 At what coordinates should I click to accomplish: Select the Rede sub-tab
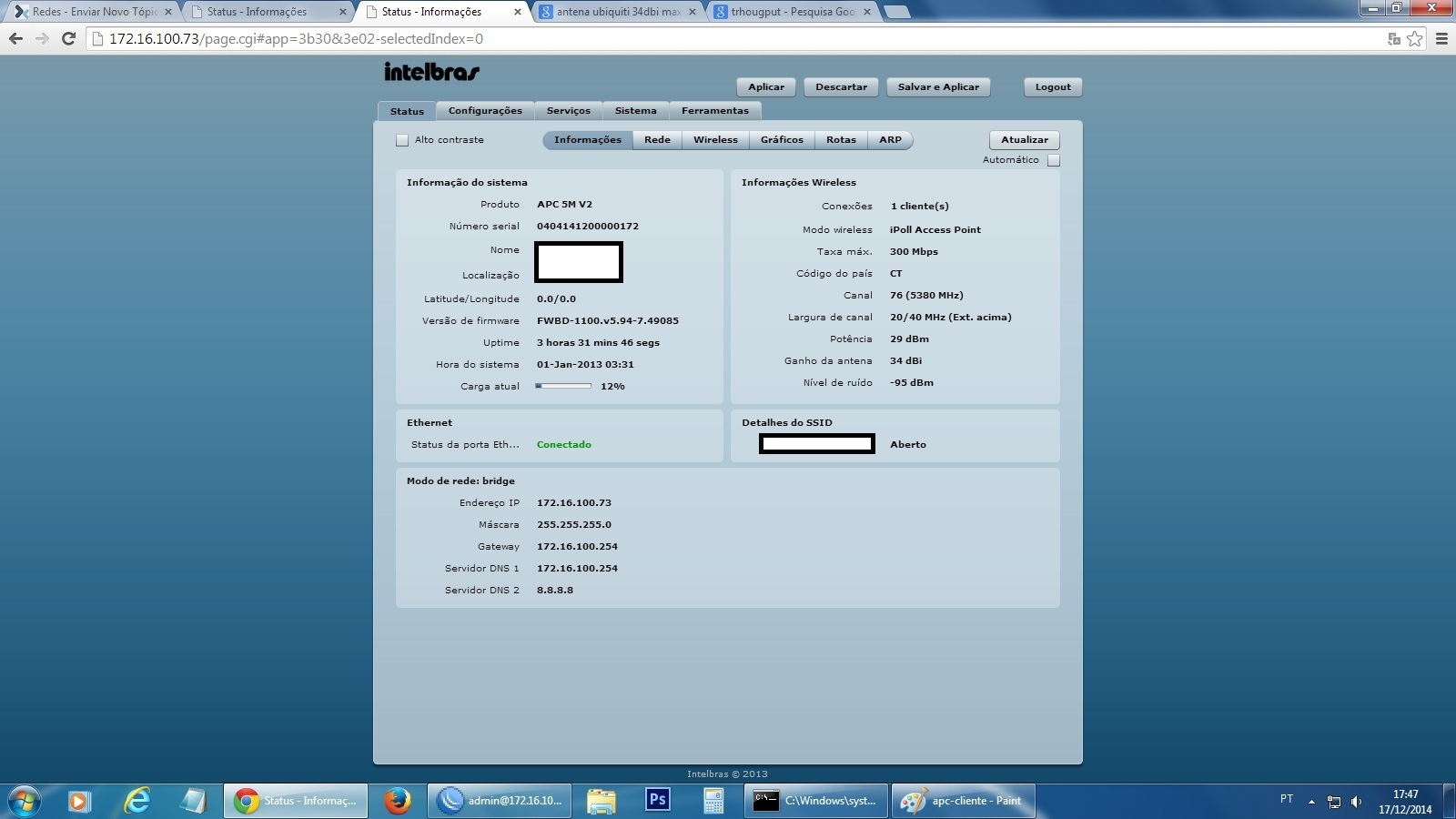coord(657,140)
